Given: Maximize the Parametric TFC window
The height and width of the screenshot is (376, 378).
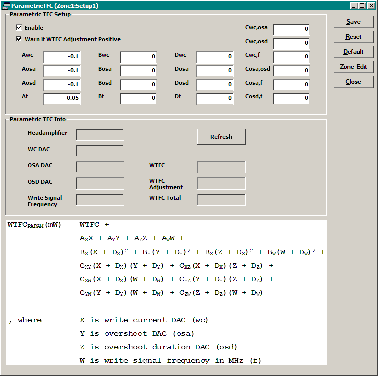Looking at the screenshot, I should click(362, 6).
